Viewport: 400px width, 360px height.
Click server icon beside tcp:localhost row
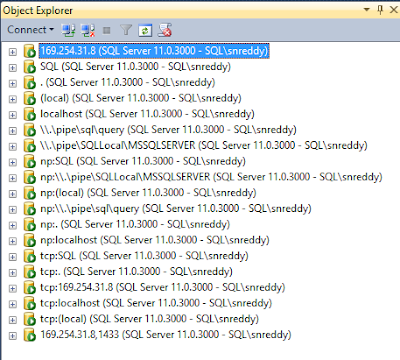(29, 303)
